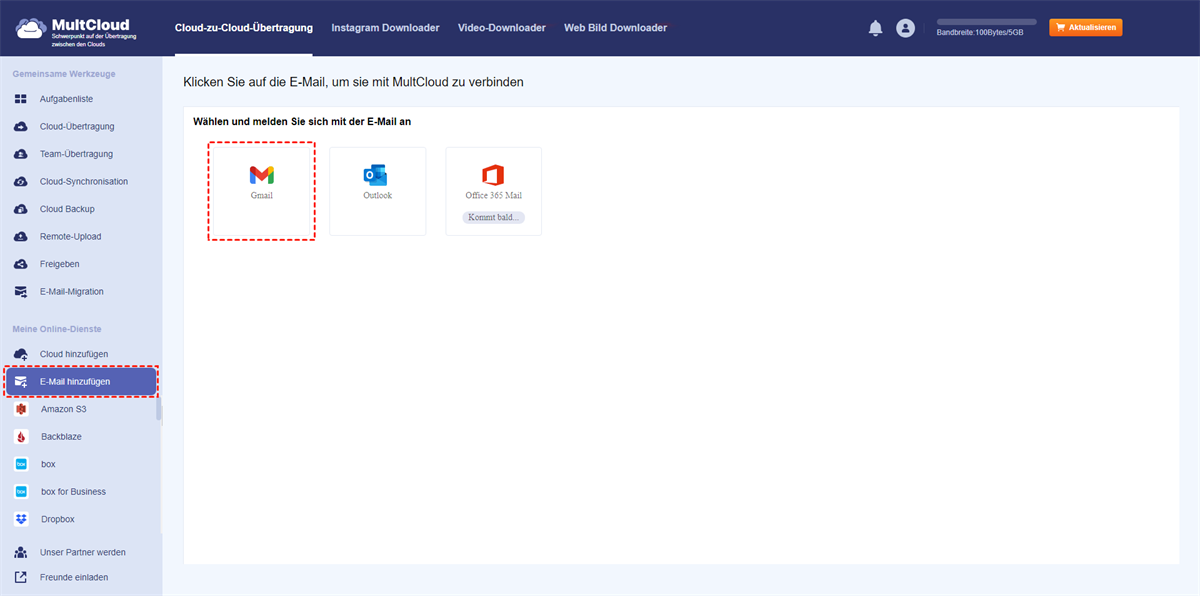Select the Amazon S3 label
Image resolution: width=1200 pixels, height=596 pixels.
[64, 409]
